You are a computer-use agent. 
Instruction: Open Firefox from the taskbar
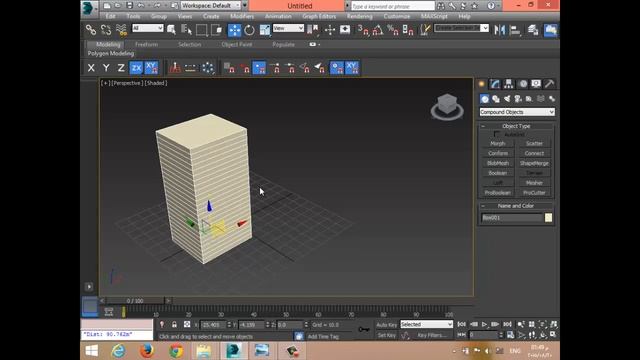pos(147,351)
